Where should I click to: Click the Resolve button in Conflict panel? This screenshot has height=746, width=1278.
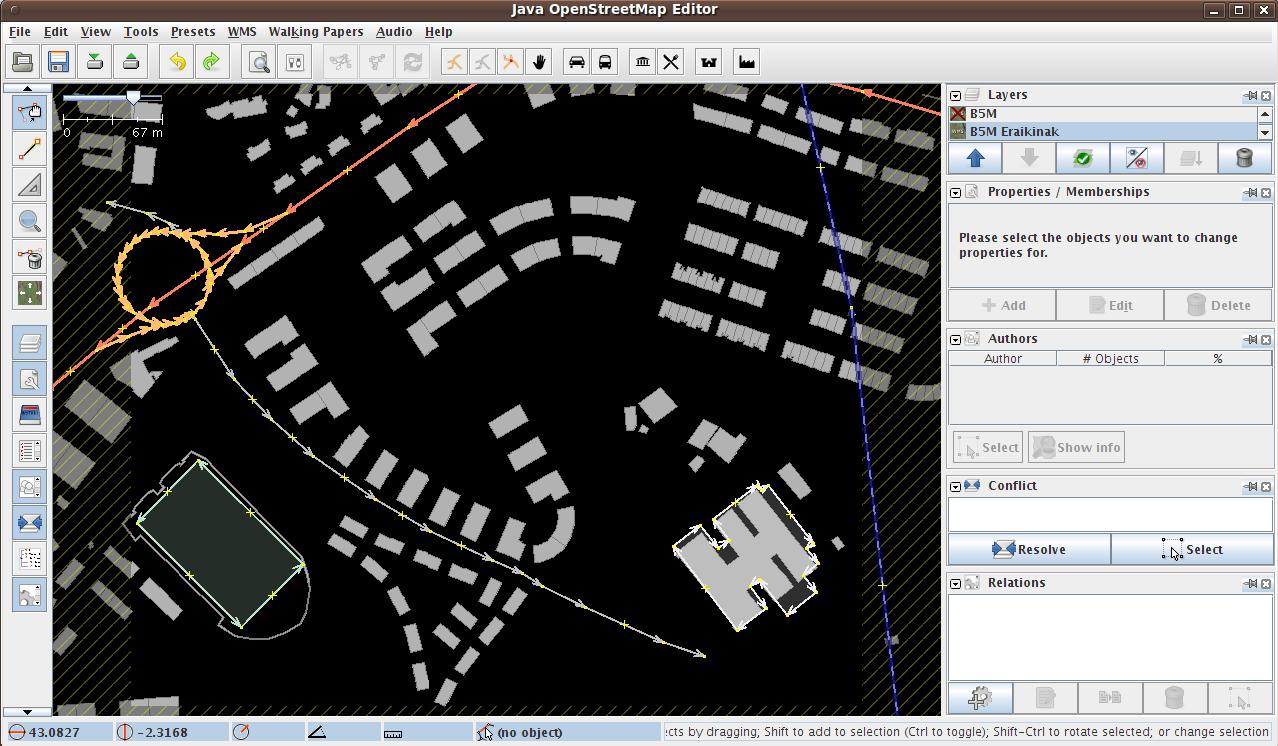click(x=1029, y=549)
